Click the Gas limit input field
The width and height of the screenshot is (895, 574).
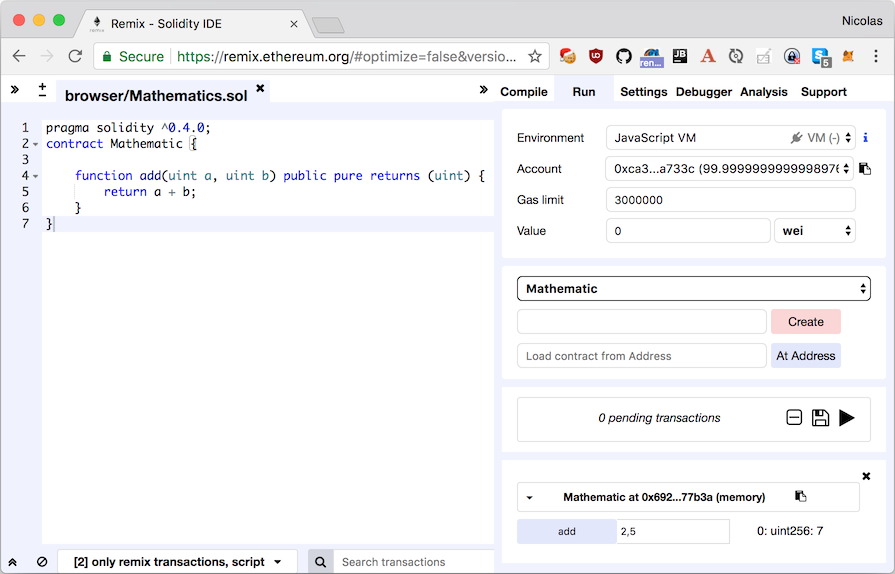tap(730, 200)
